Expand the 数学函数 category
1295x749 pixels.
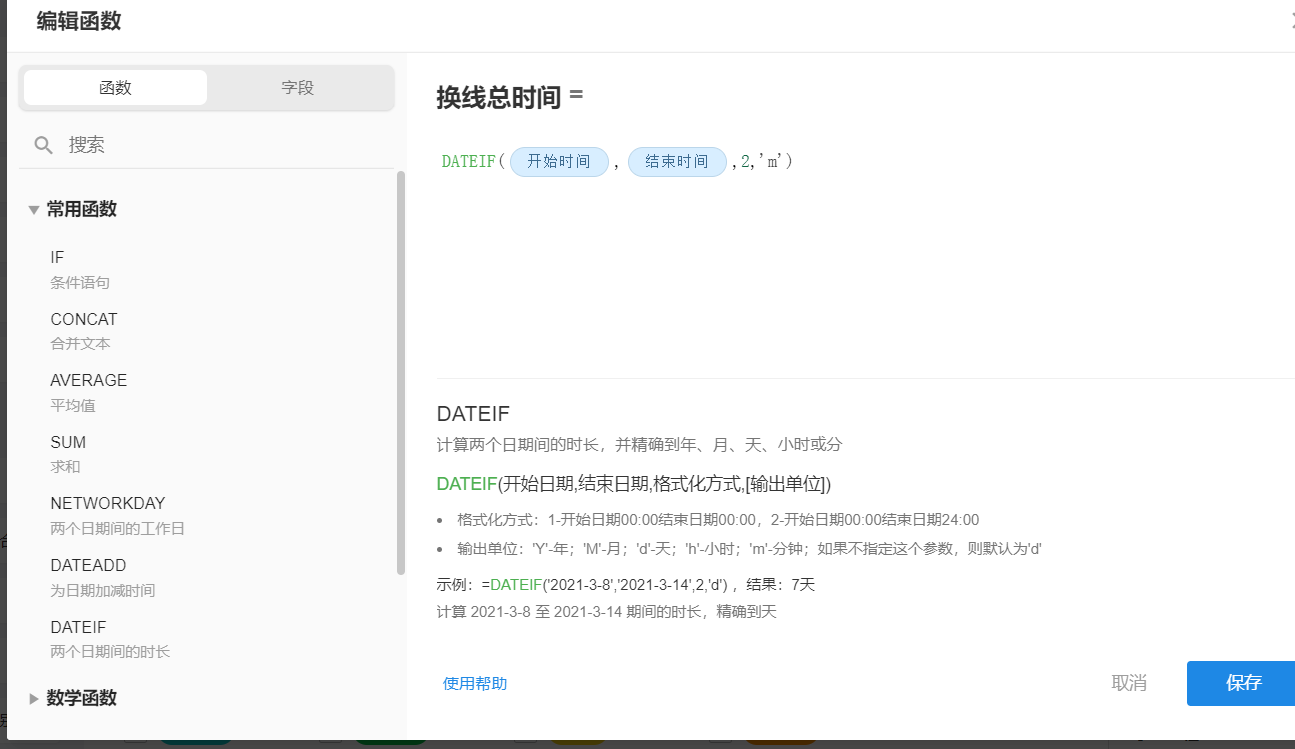(x=34, y=699)
